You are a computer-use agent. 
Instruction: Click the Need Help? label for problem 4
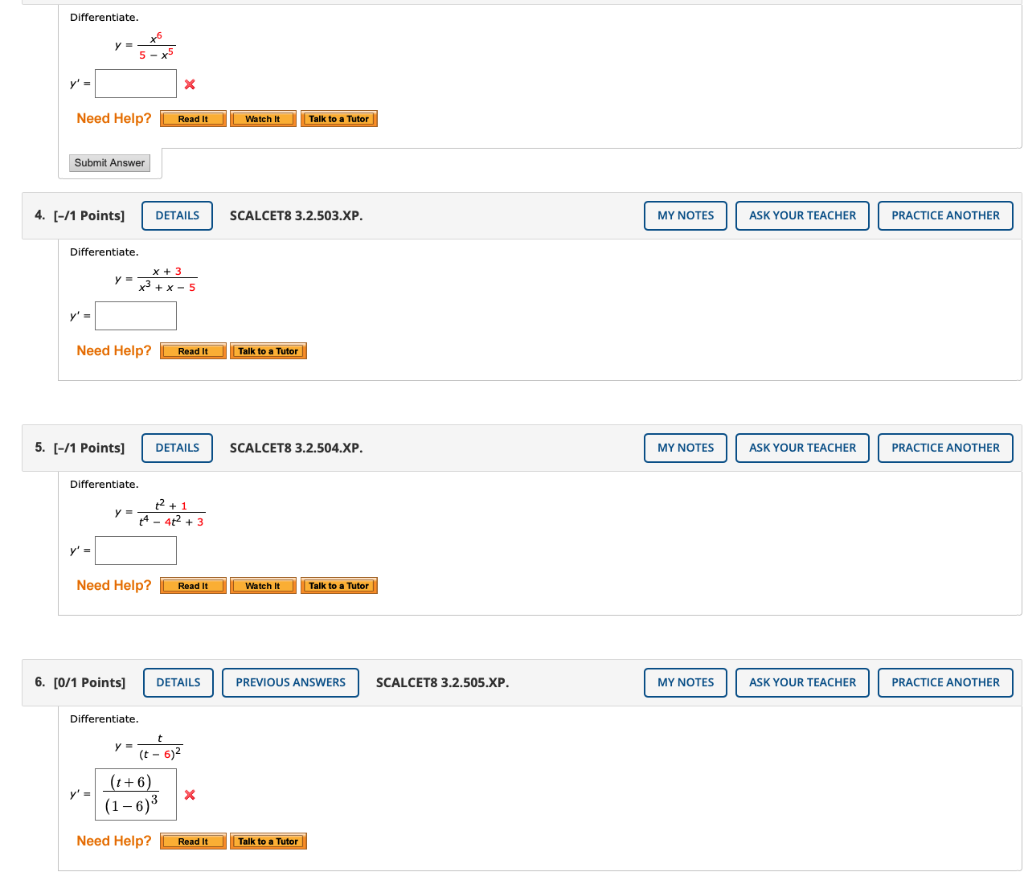click(113, 350)
